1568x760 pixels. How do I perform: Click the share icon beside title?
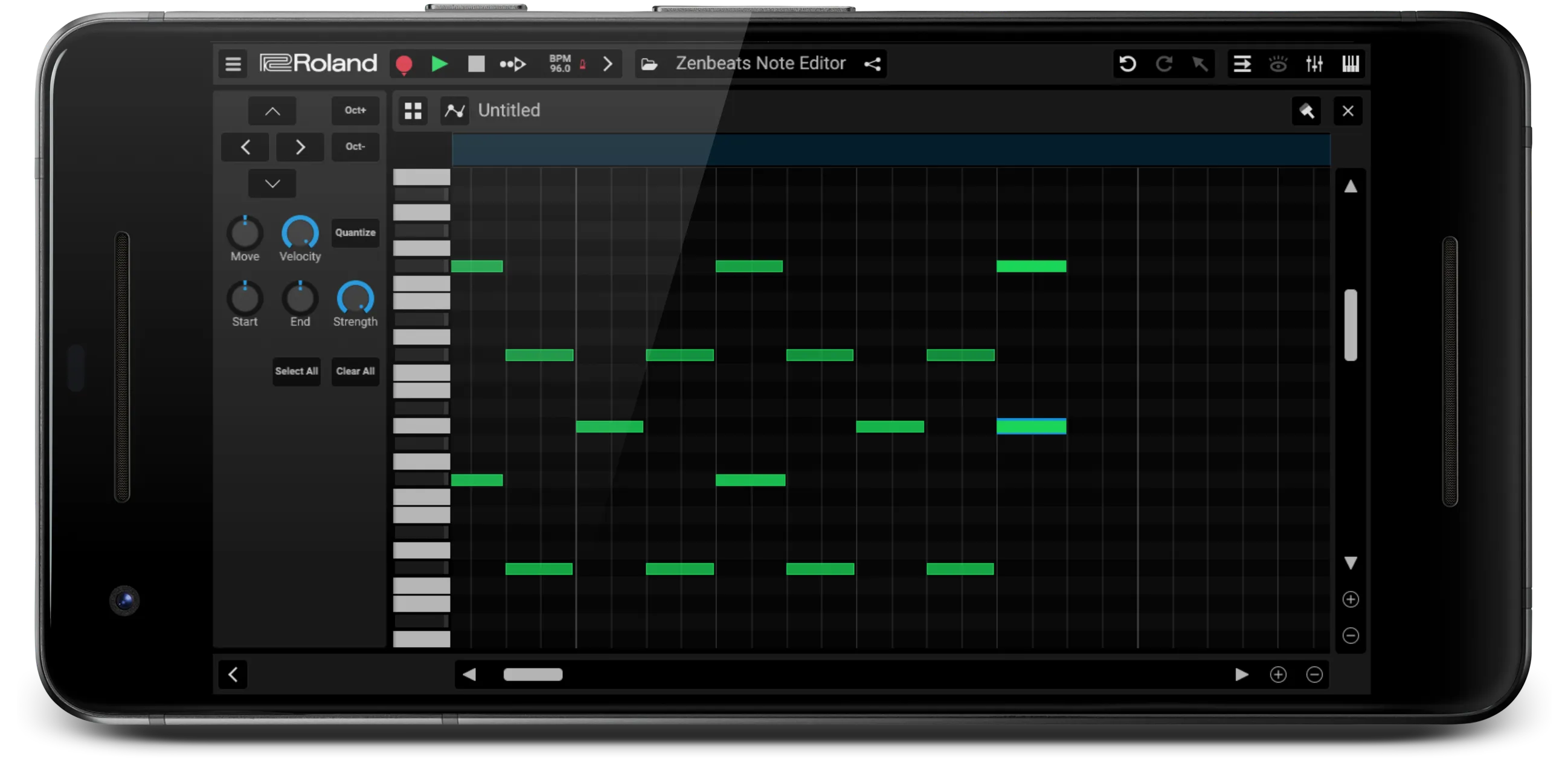point(872,64)
